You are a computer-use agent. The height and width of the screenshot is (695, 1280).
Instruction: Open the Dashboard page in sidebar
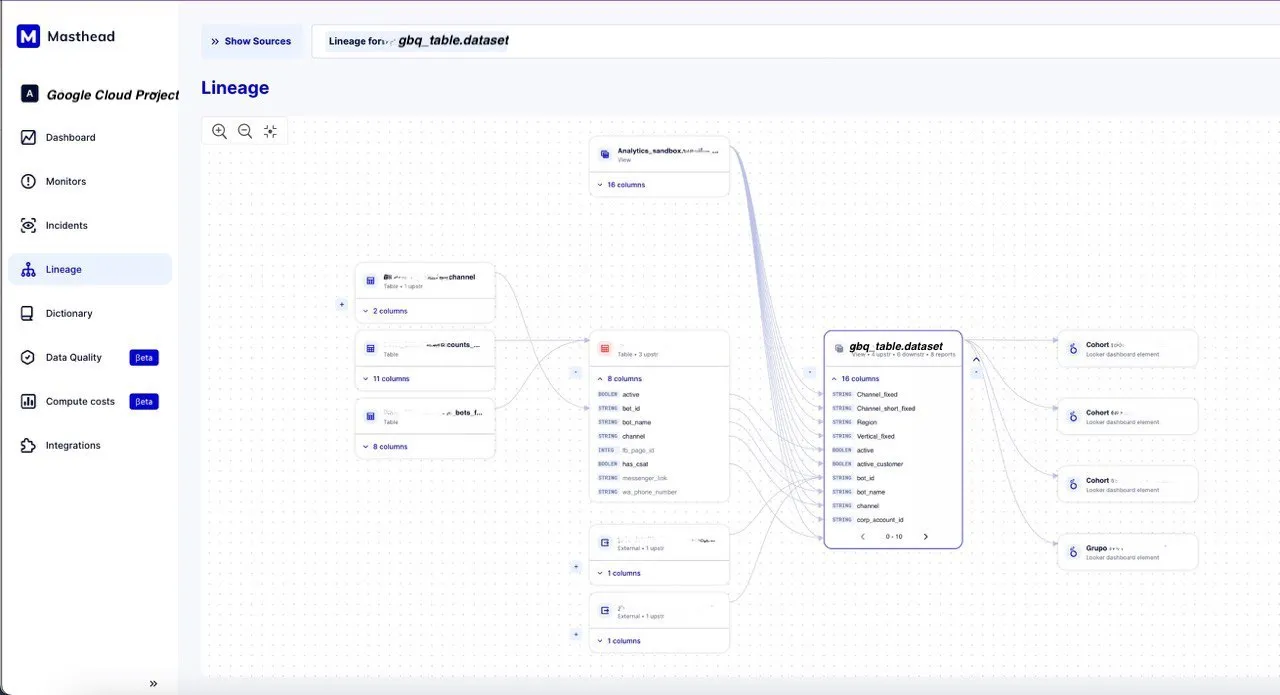point(70,137)
